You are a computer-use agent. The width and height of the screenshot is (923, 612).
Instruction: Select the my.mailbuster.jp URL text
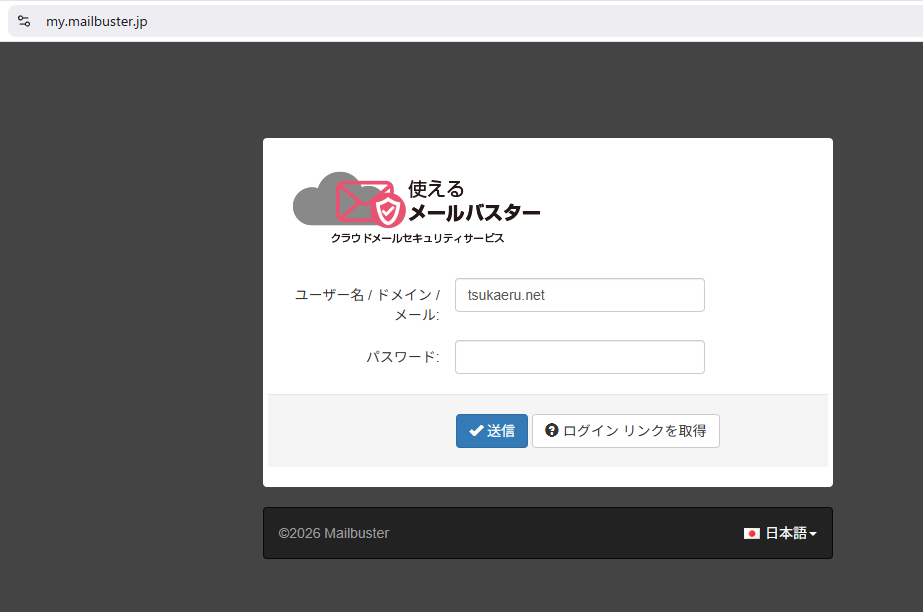point(97,22)
